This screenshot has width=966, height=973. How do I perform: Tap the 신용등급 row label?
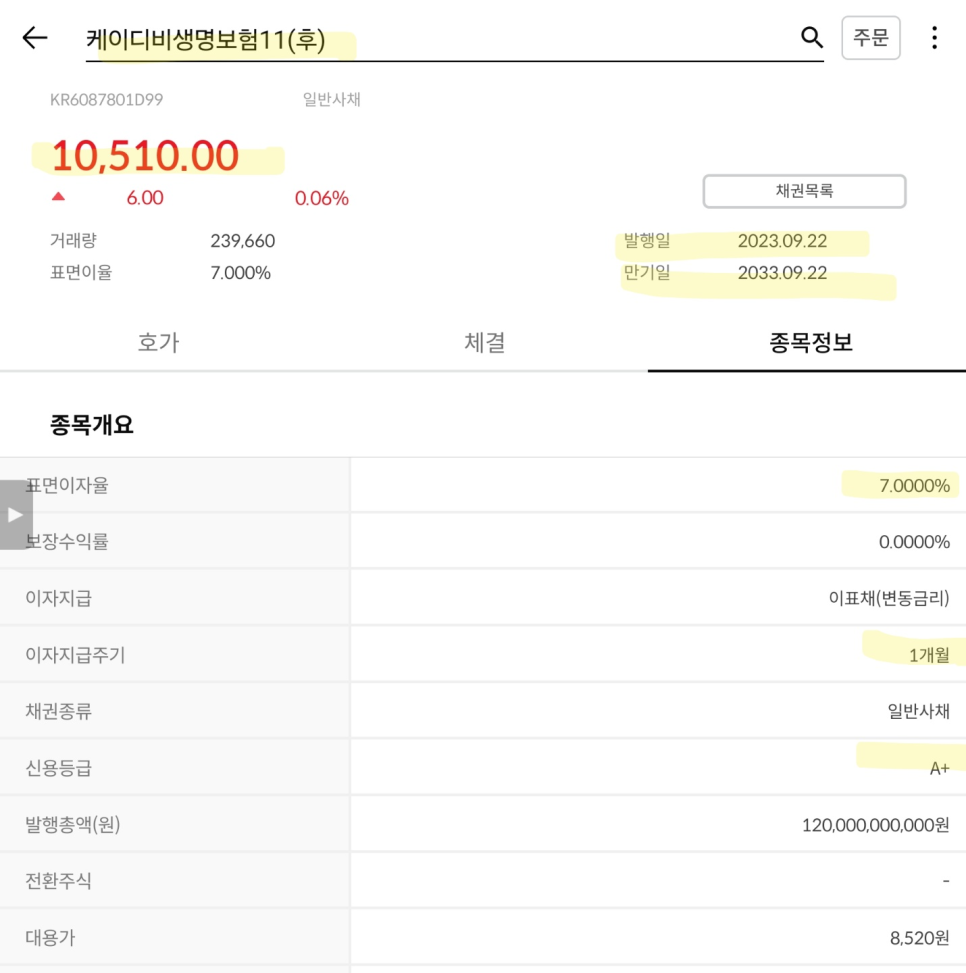point(58,768)
